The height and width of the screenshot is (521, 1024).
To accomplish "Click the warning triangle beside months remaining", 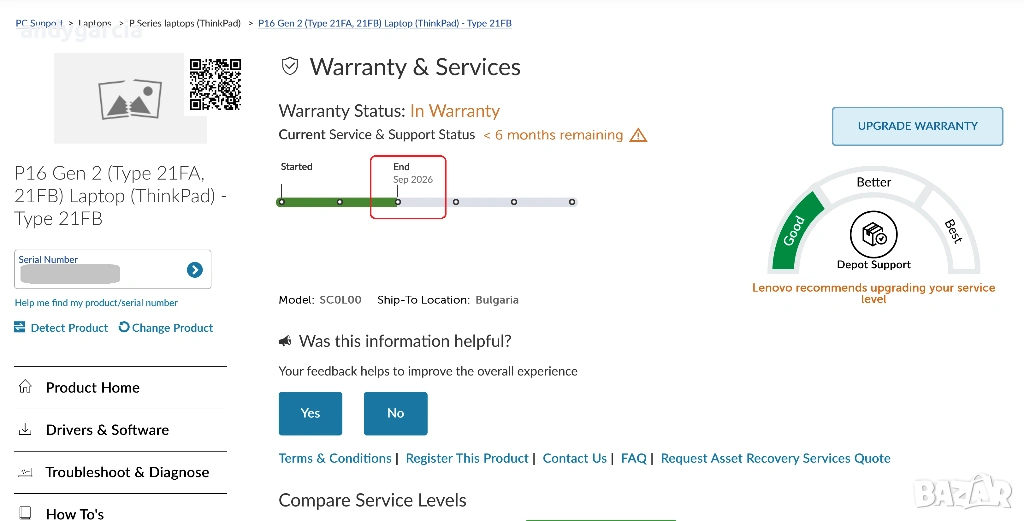I will [x=638, y=135].
